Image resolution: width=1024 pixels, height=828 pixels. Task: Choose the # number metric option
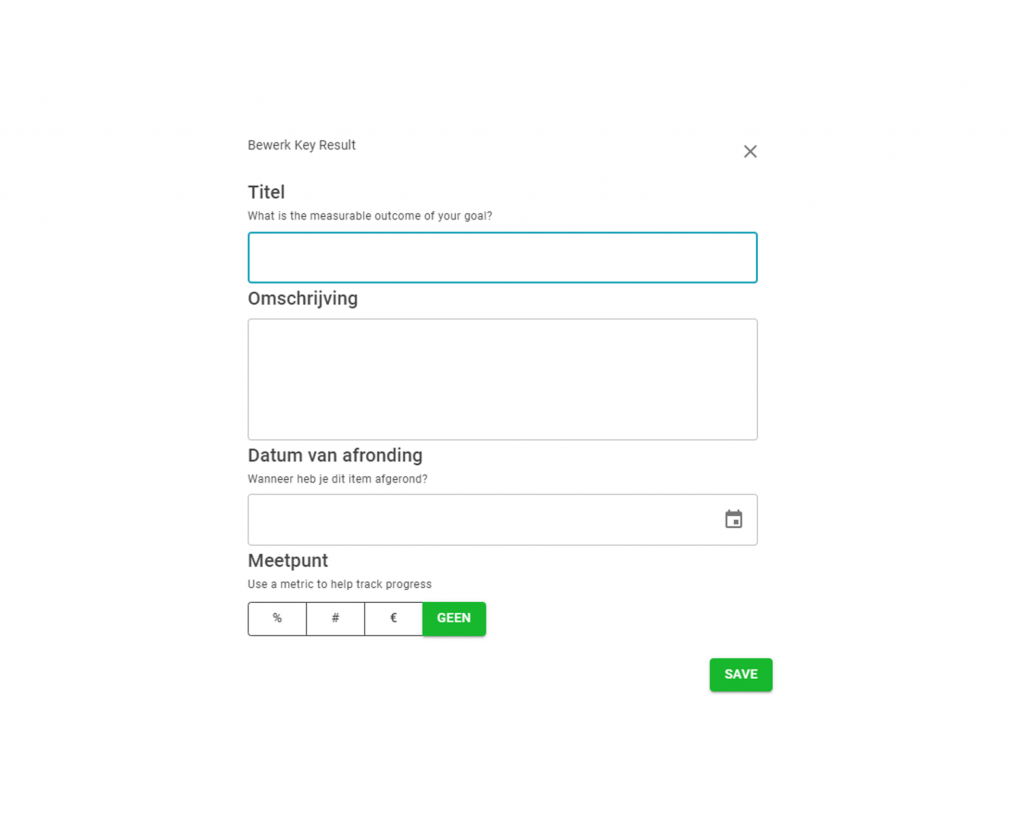(x=335, y=618)
